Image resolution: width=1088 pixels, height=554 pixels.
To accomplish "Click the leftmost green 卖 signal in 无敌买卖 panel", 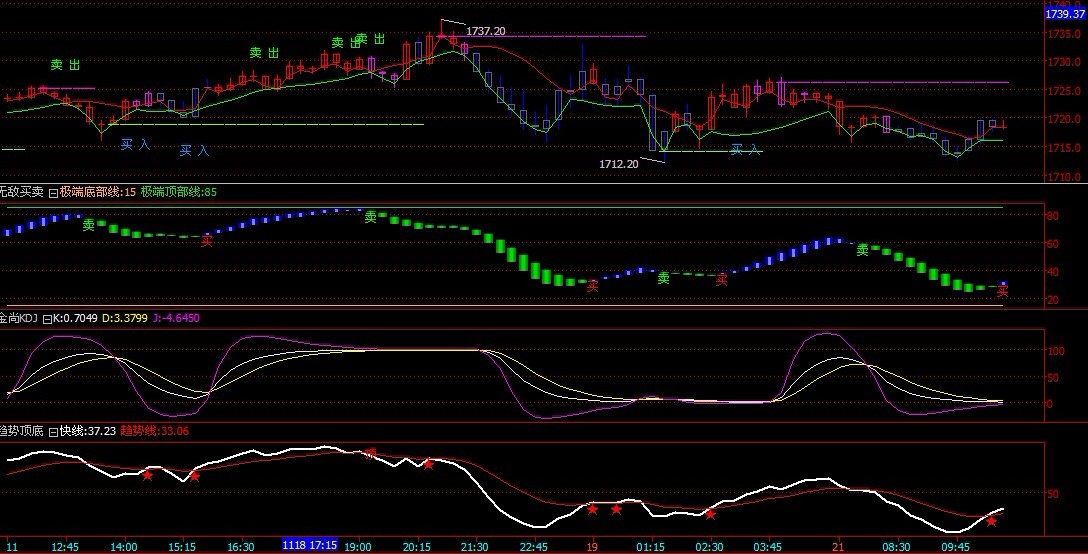I will [x=88, y=226].
